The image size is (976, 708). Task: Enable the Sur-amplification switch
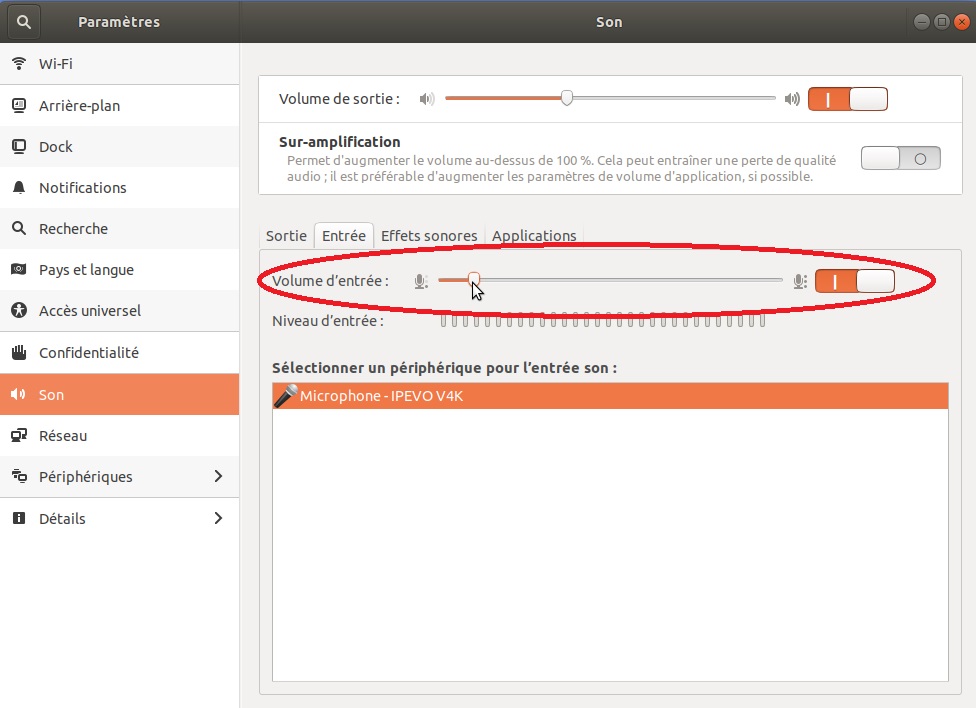click(900, 158)
